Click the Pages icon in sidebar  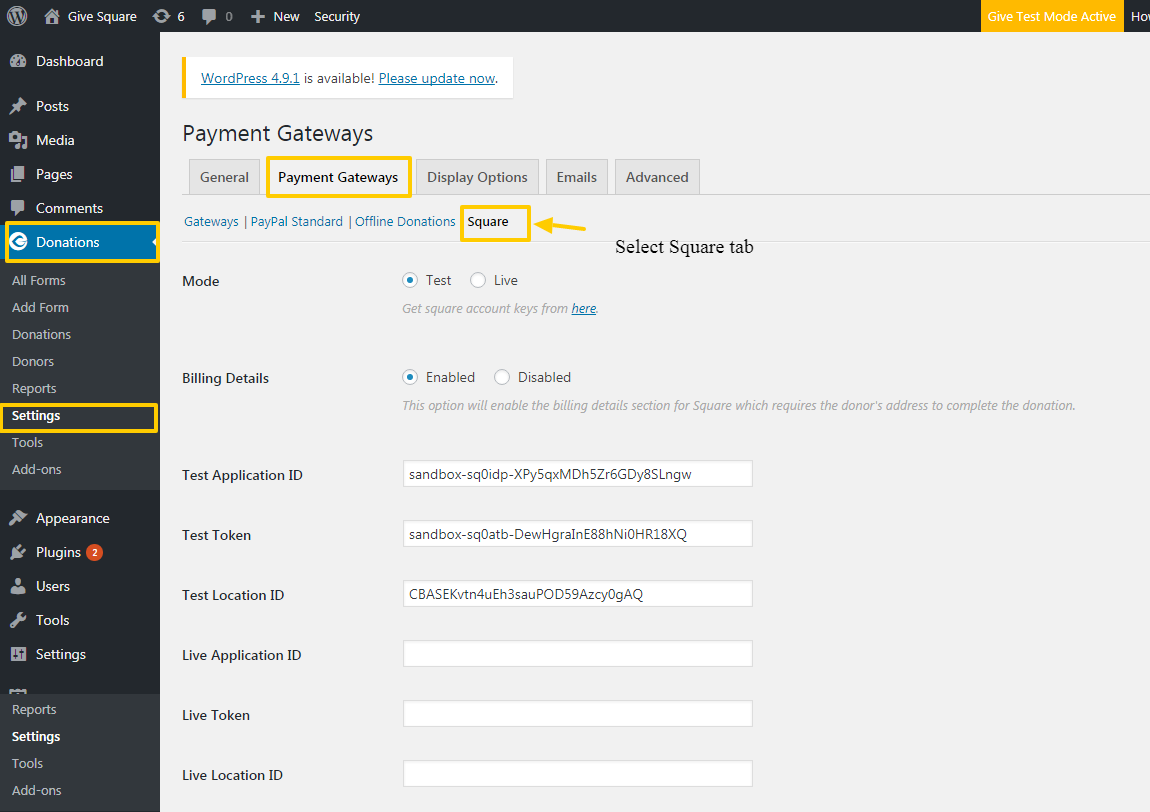[x=18, y=174]
